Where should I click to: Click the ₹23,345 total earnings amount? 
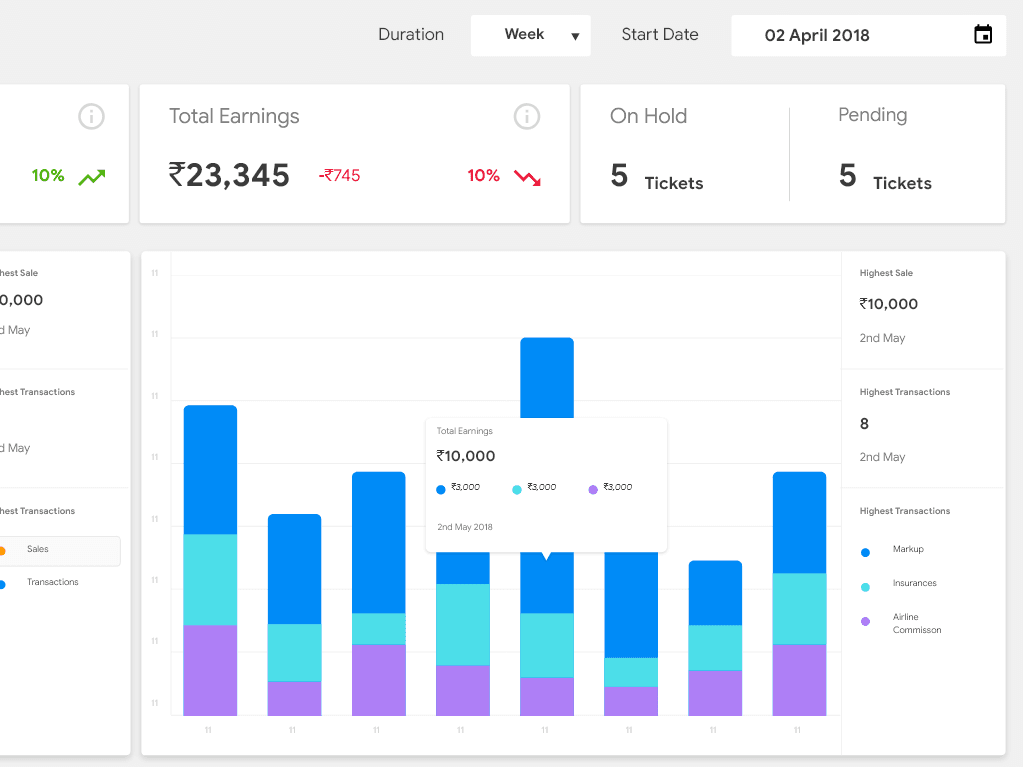point(229,176)
